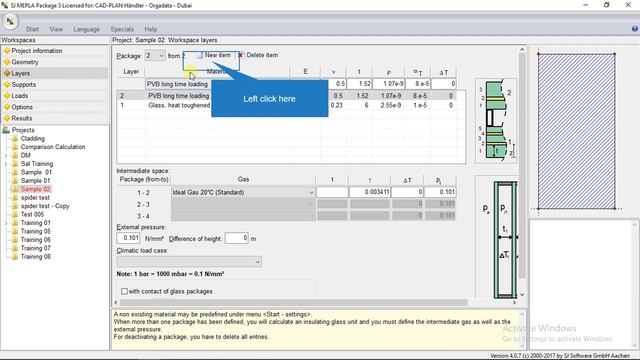Image resolution: width=640 pixels, height=360 pixels.
Task: Open the Cladding project folder
Action: click(x=33, y=138)
